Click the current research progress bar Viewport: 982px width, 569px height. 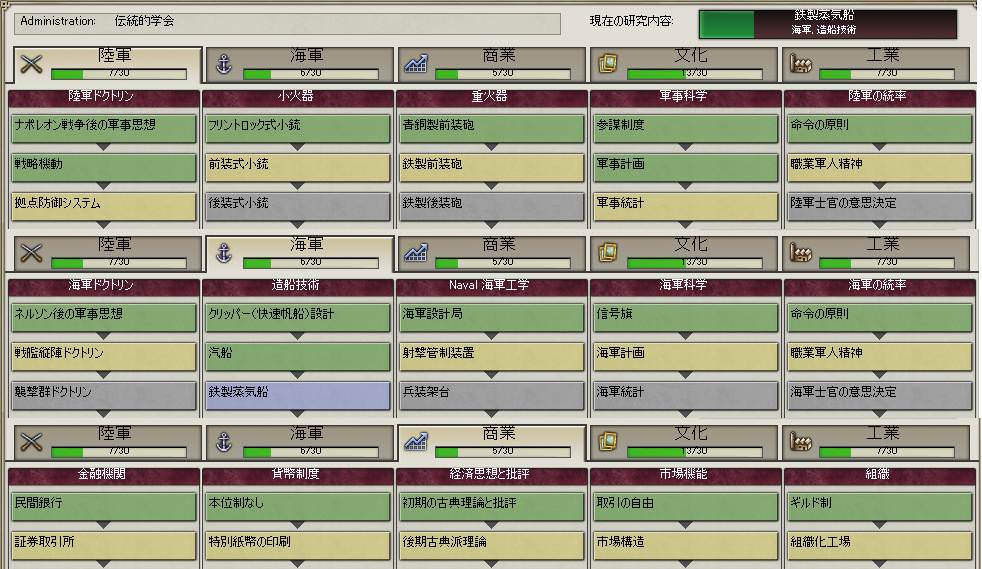coord(827,23)
